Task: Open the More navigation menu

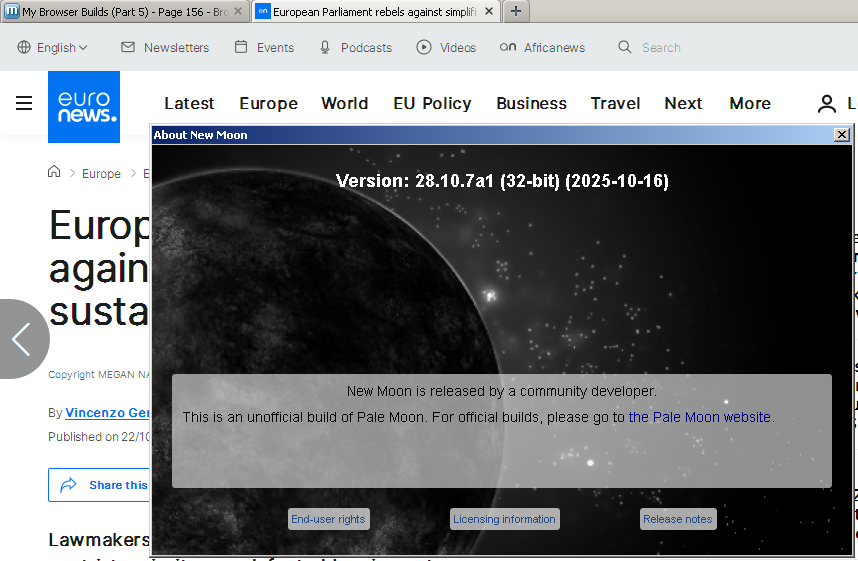Action: (749, 103)
